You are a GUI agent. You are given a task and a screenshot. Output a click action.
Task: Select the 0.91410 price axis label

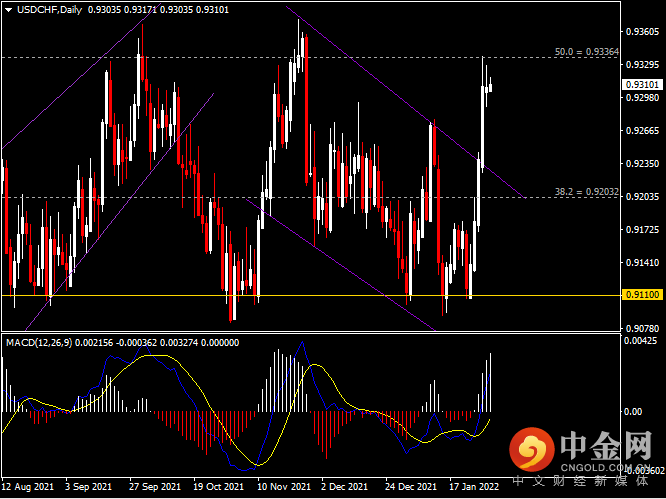pos(642,263)
